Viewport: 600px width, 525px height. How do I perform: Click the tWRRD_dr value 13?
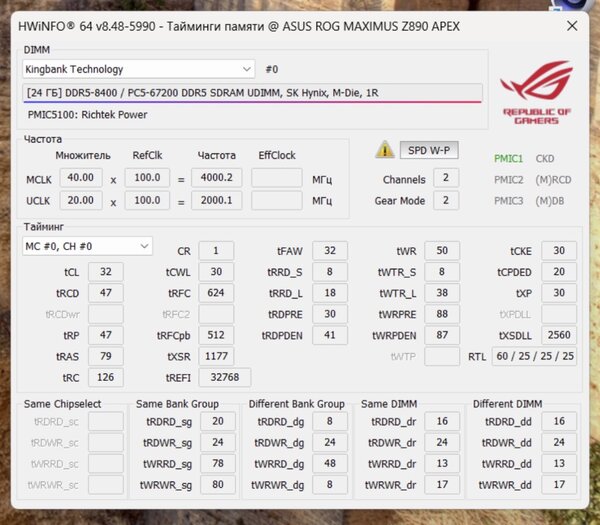[x=442, y=463]
